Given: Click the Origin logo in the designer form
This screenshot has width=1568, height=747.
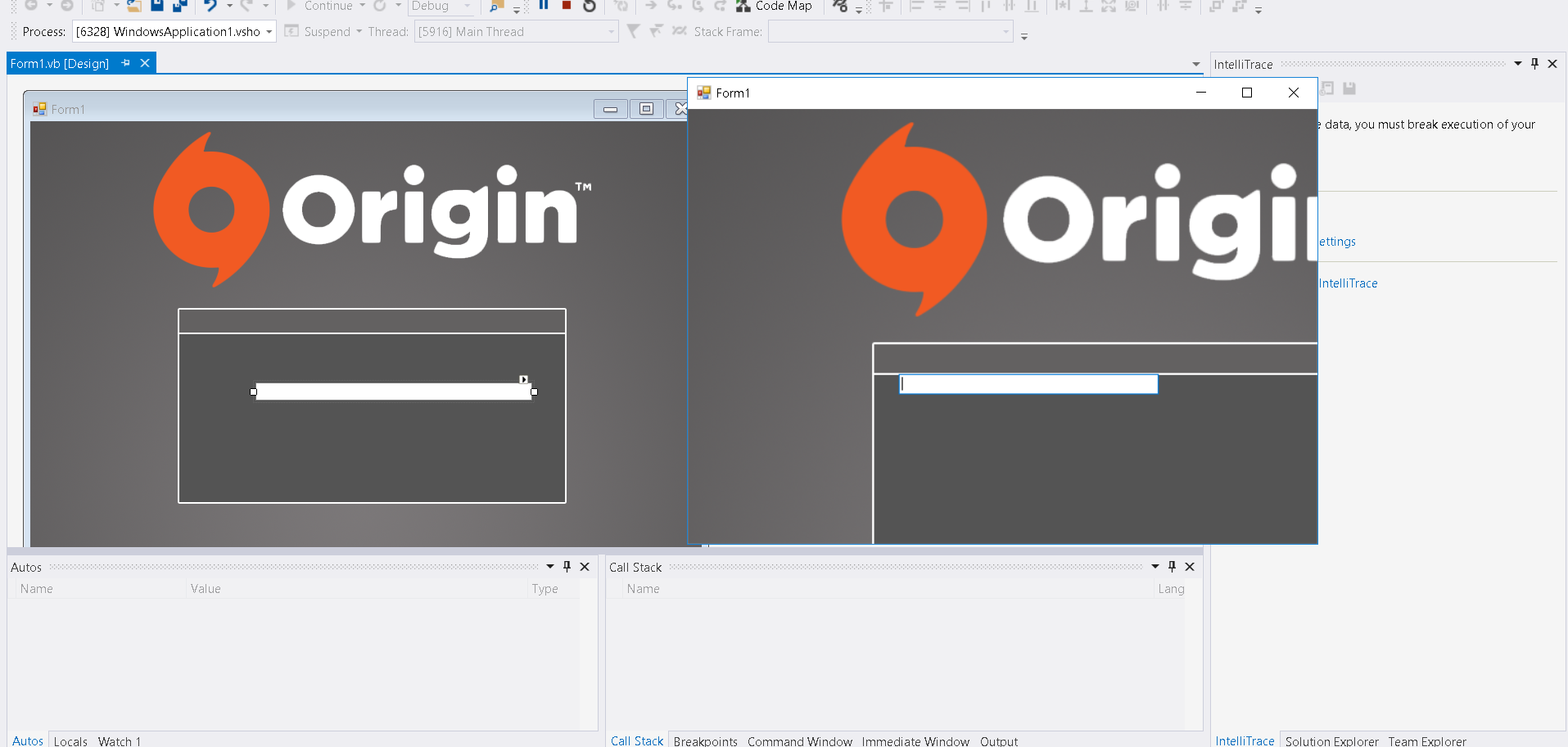Looking at the screenshot, I should point(373,210).
